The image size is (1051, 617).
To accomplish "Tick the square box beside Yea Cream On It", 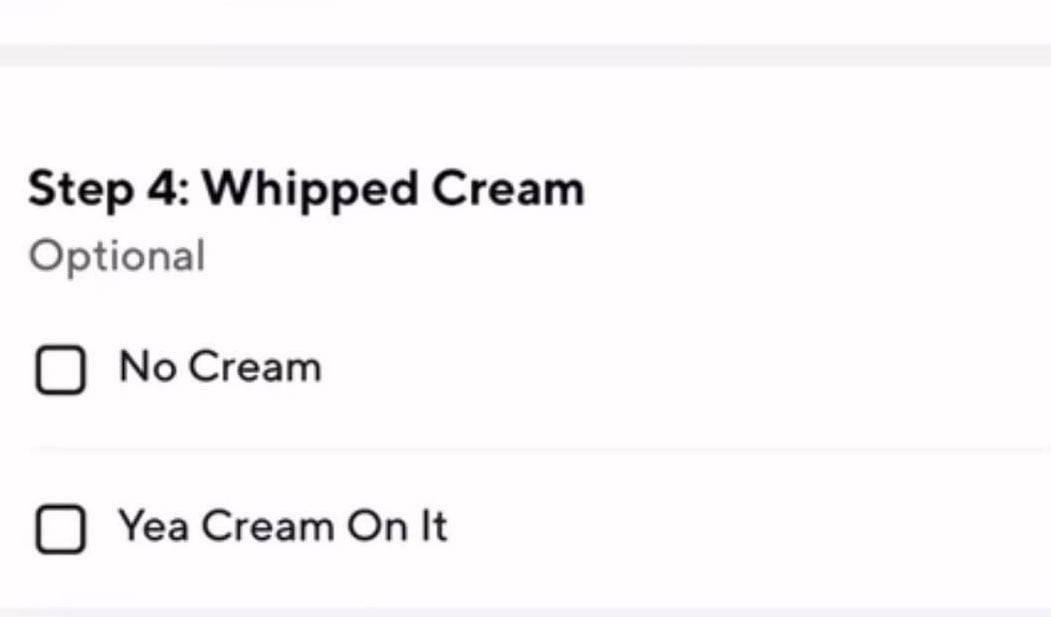I will [x=62, y=527].
